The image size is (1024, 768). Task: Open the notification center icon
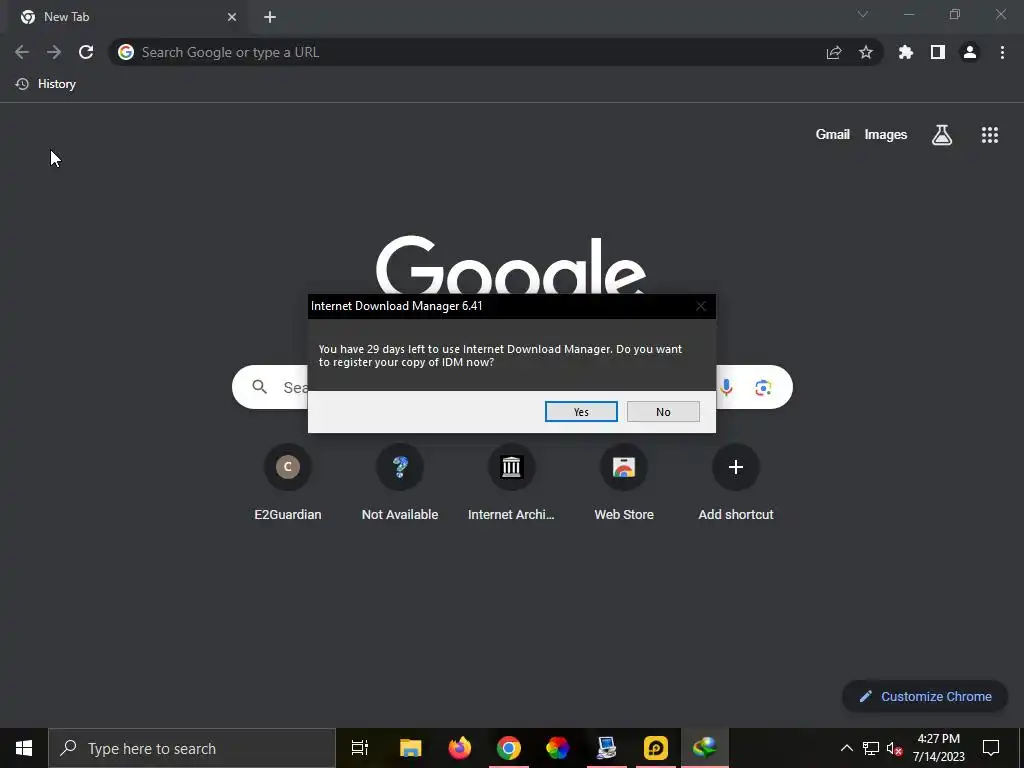pos(991,748)
